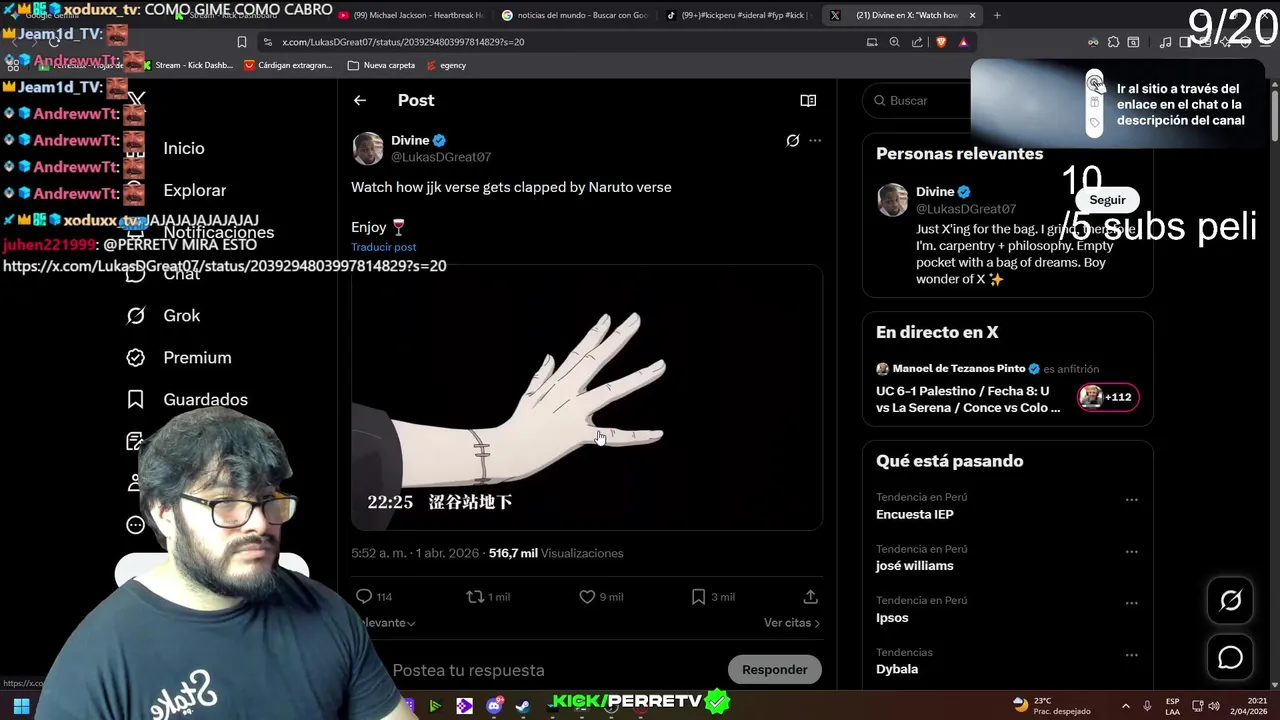
Task: Open the Windows Start menu
Action: (x=21, y=706)
